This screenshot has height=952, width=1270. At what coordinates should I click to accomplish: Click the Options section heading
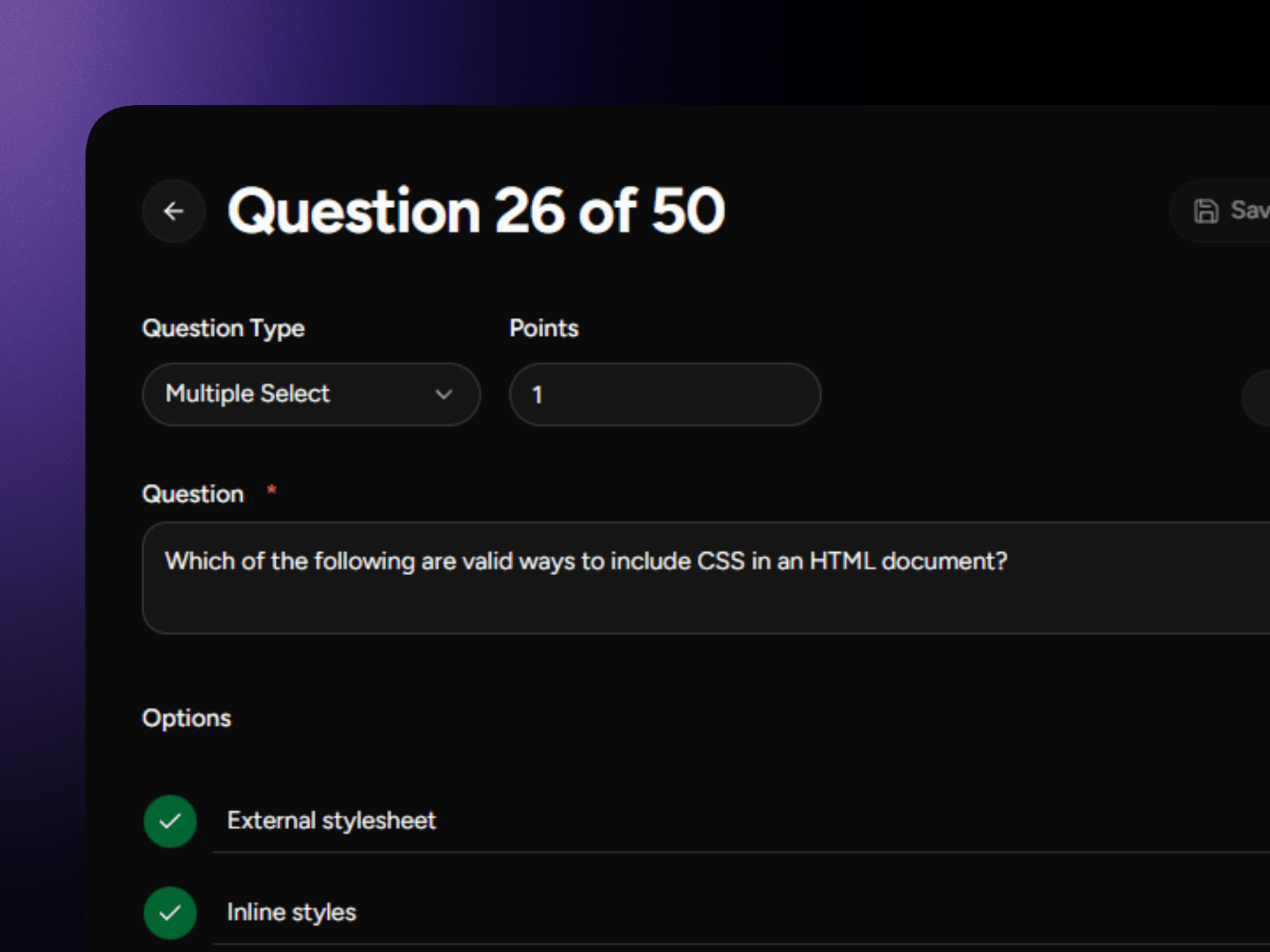[187, 718]
